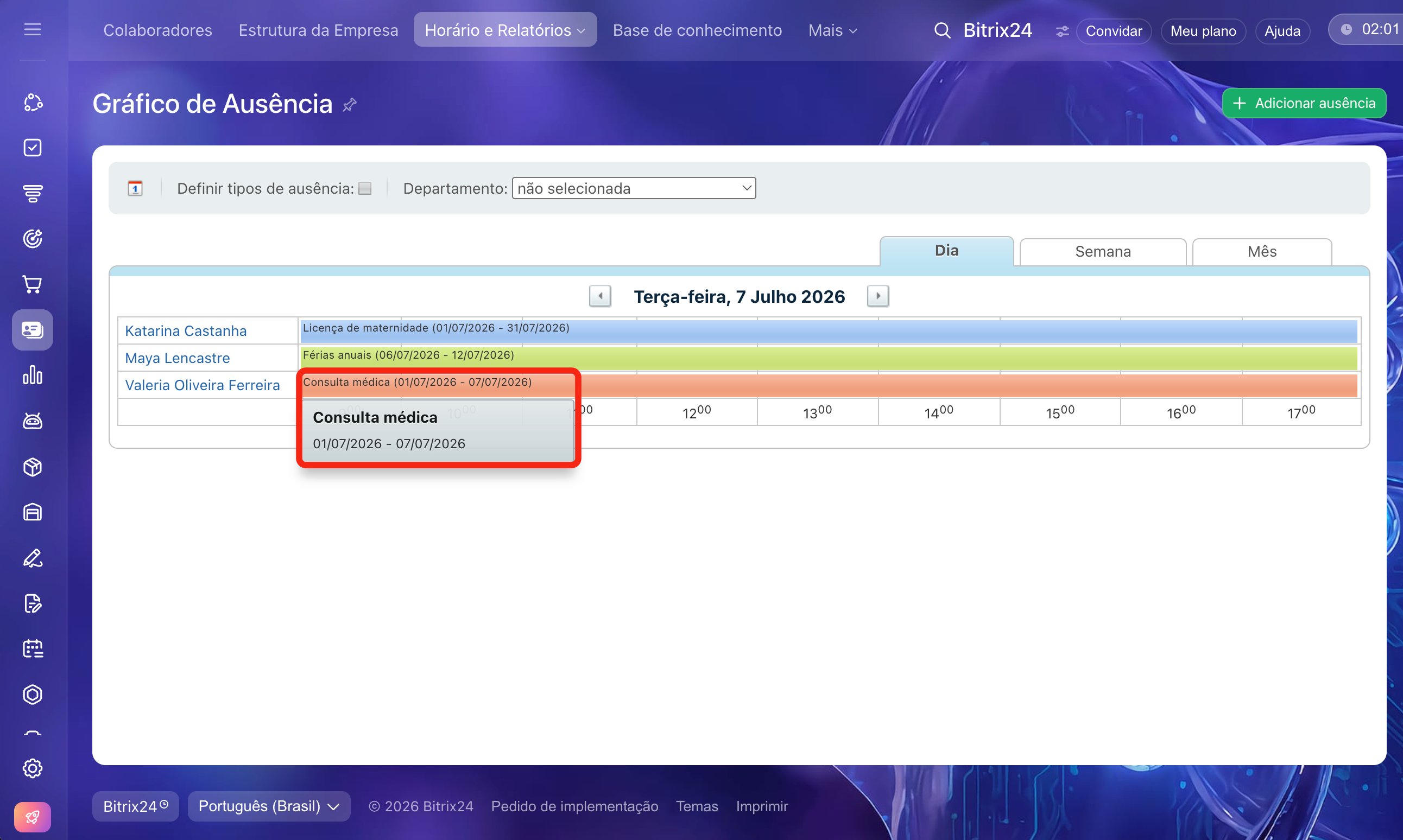Viewport: 1403px width, 840px height.
Task: Open the Departamento dropdown
Action: [x=633, y=188]
